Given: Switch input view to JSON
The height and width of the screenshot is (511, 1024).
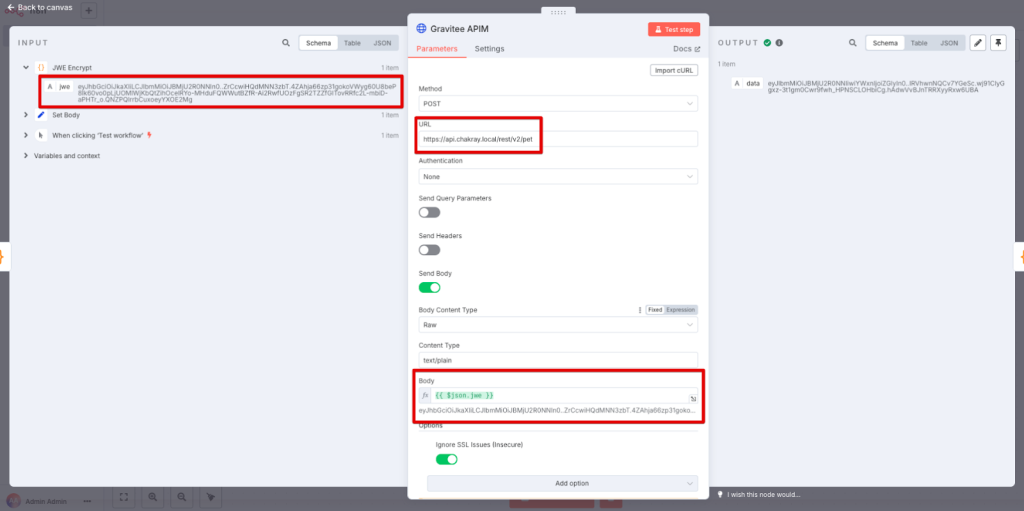Looking at the screenshot, I should [x=382, y=43].
